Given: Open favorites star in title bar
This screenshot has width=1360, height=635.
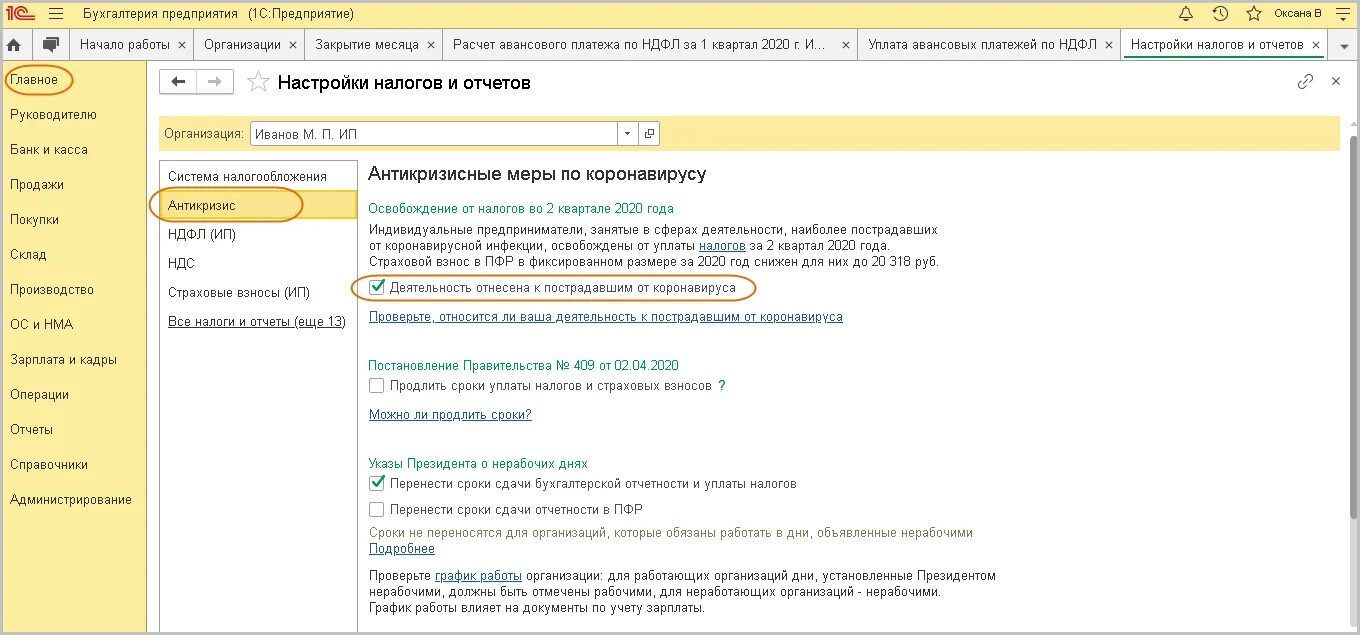Looking at the screenshot, I should [1254, 14].
